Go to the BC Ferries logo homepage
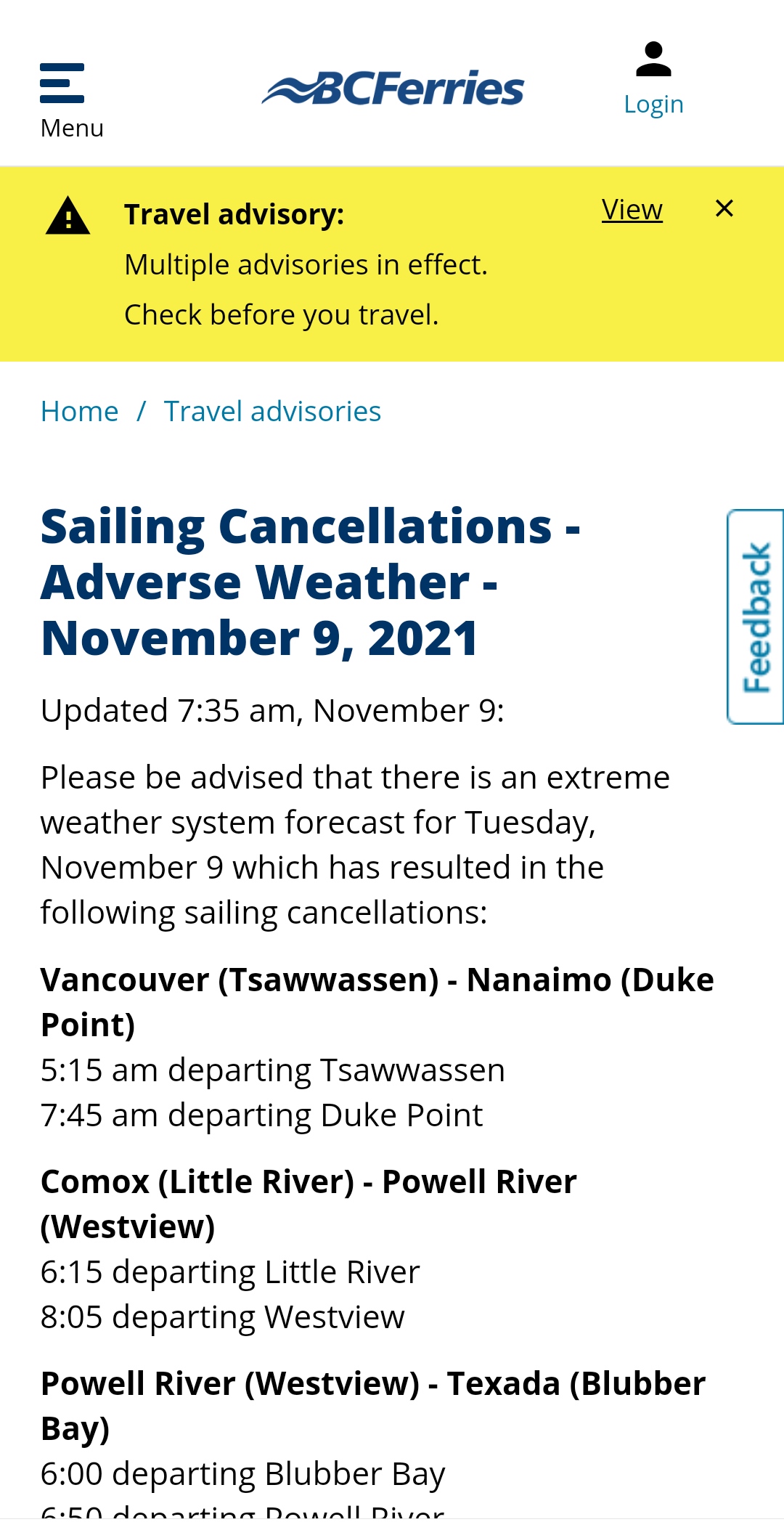Screen dimensions: 784x1530 (393, 89)
